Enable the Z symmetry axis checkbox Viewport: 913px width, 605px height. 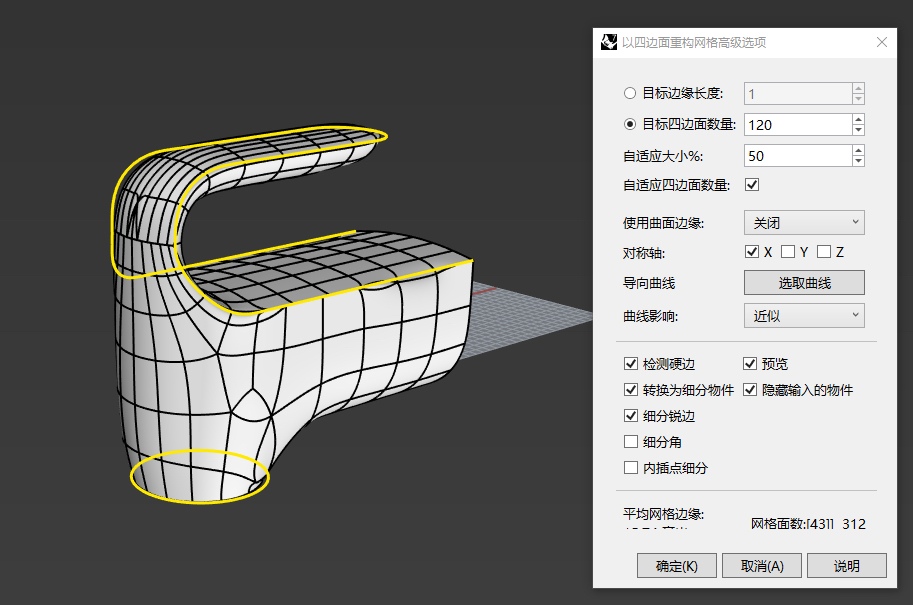[x=824, y=252]
